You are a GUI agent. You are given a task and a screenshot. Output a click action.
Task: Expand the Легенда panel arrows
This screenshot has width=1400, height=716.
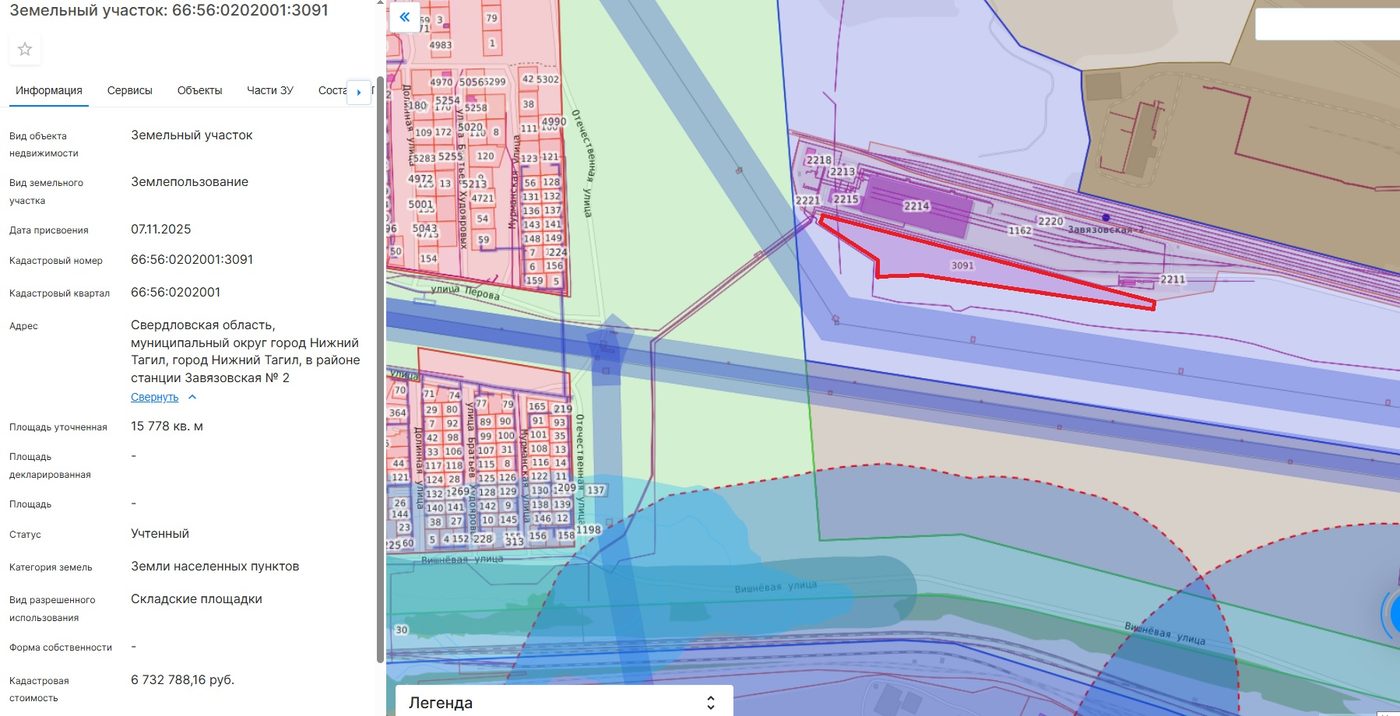coord(711,703)
